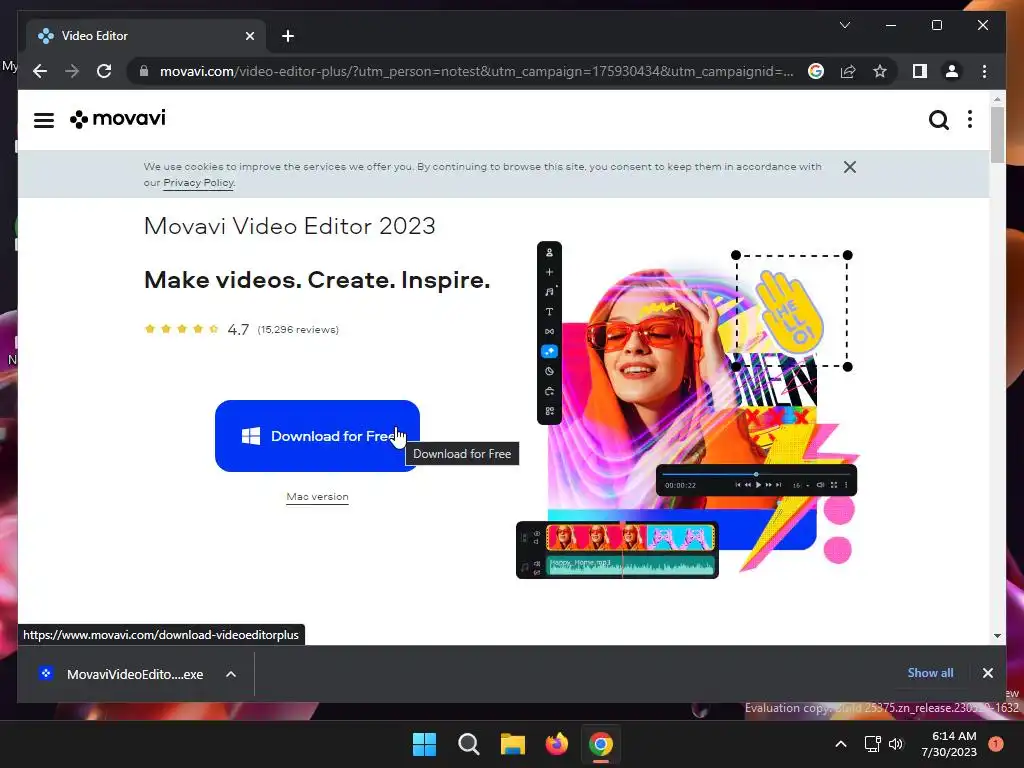
Task: Open the tab search dropdown
Action: pyautogui.click(x=844, y=25)
